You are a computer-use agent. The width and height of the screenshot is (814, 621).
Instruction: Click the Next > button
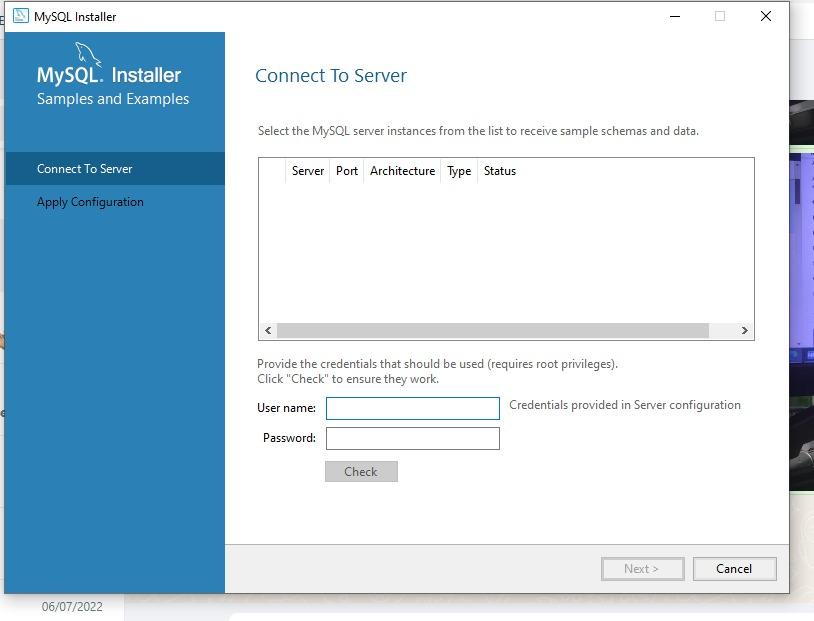(643, 569)
